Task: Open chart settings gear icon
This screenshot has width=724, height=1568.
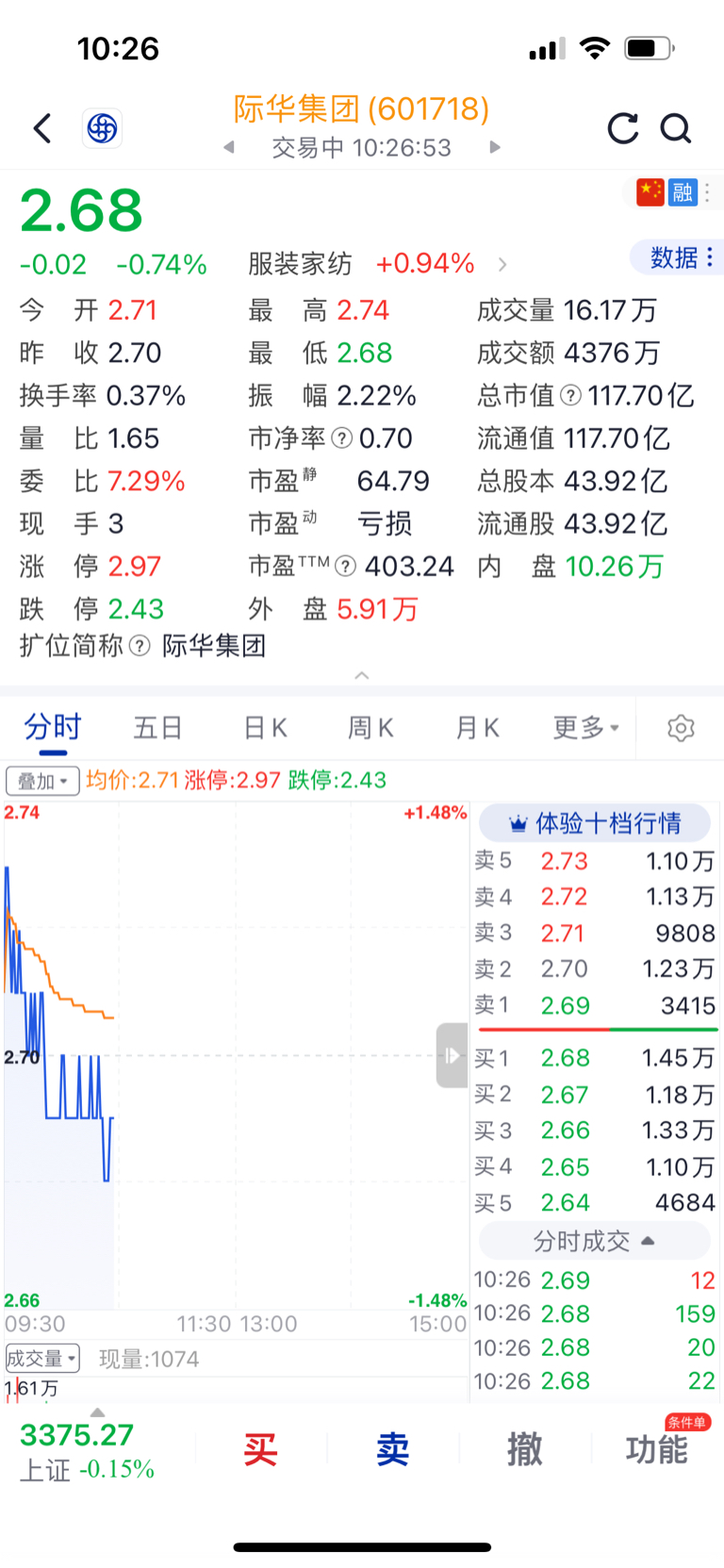Action: pyautogui.click(x=681, y=728)
